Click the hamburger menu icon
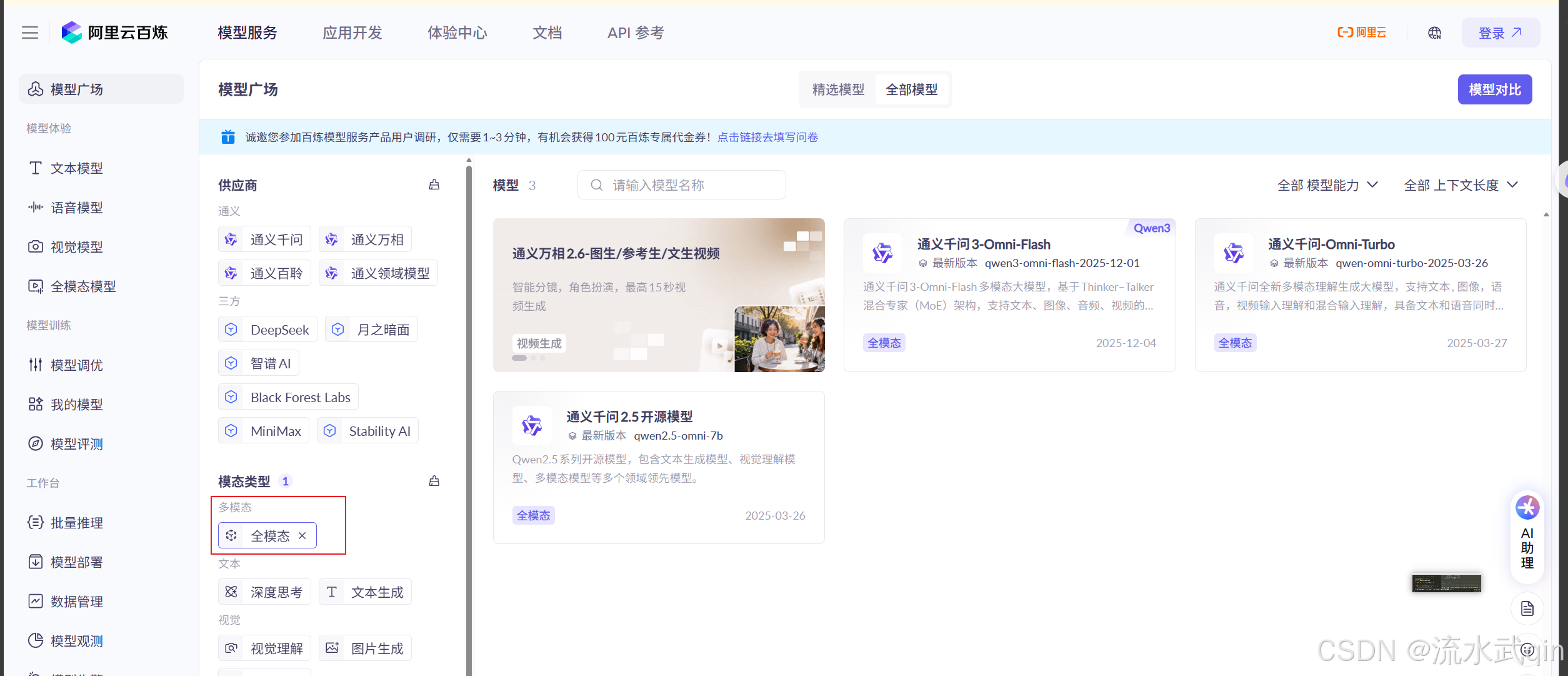 coord(30,33)
